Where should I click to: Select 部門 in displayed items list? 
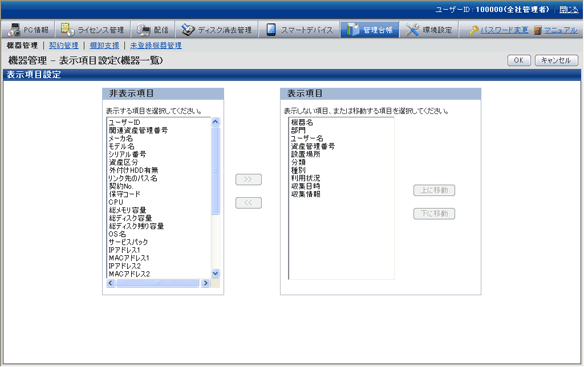[x=298, y=130]
